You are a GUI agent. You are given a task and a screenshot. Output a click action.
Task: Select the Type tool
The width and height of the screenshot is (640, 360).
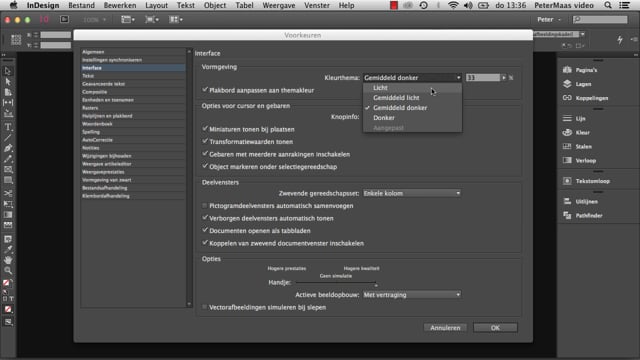(8, 127)
